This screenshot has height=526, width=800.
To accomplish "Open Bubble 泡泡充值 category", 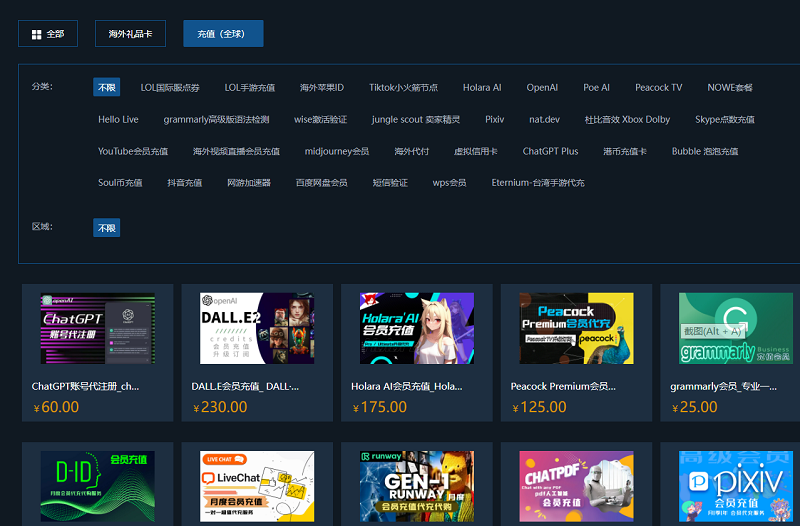I will pyautogui.click(x=705, y=151).
